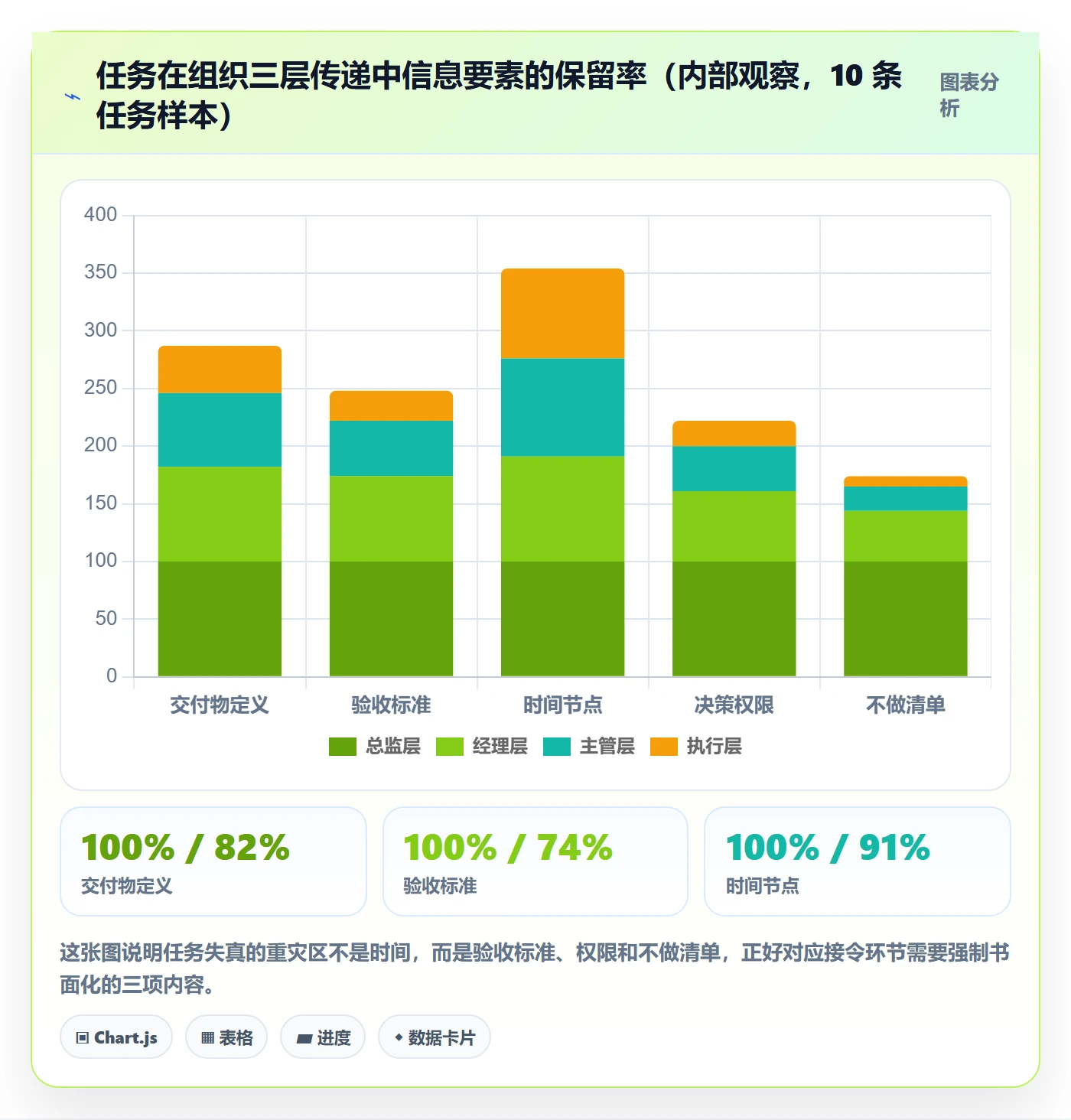1071x1120 pixels.
Task: Select the teal 主管层 segment of 时间节点 bar
Action: pyautogui.click(x=563, y=408)
